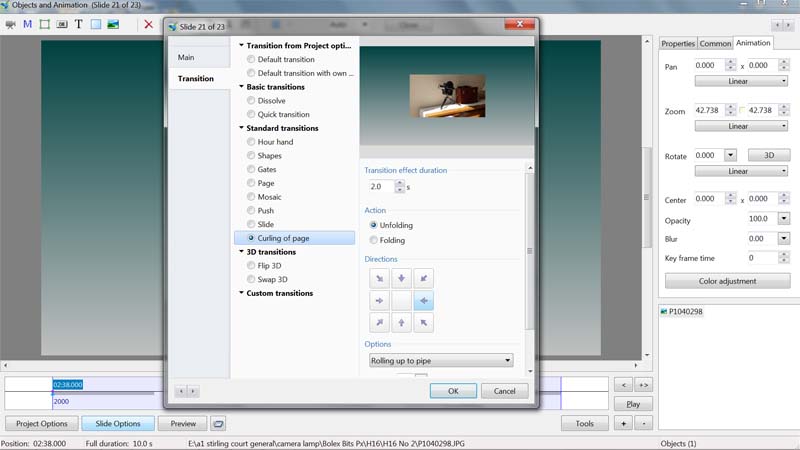
Task: Switch to the Main tab
Action: 186,58
